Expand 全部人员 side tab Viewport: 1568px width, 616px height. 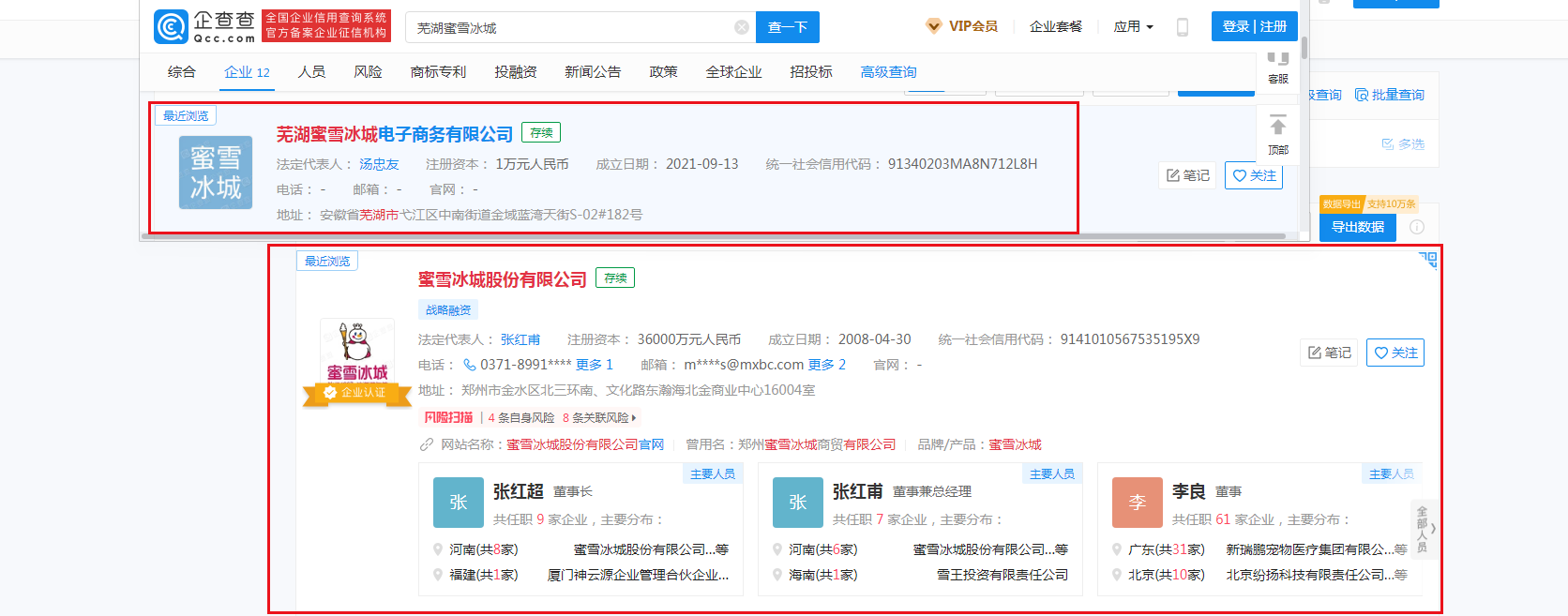click(1423, 529)
